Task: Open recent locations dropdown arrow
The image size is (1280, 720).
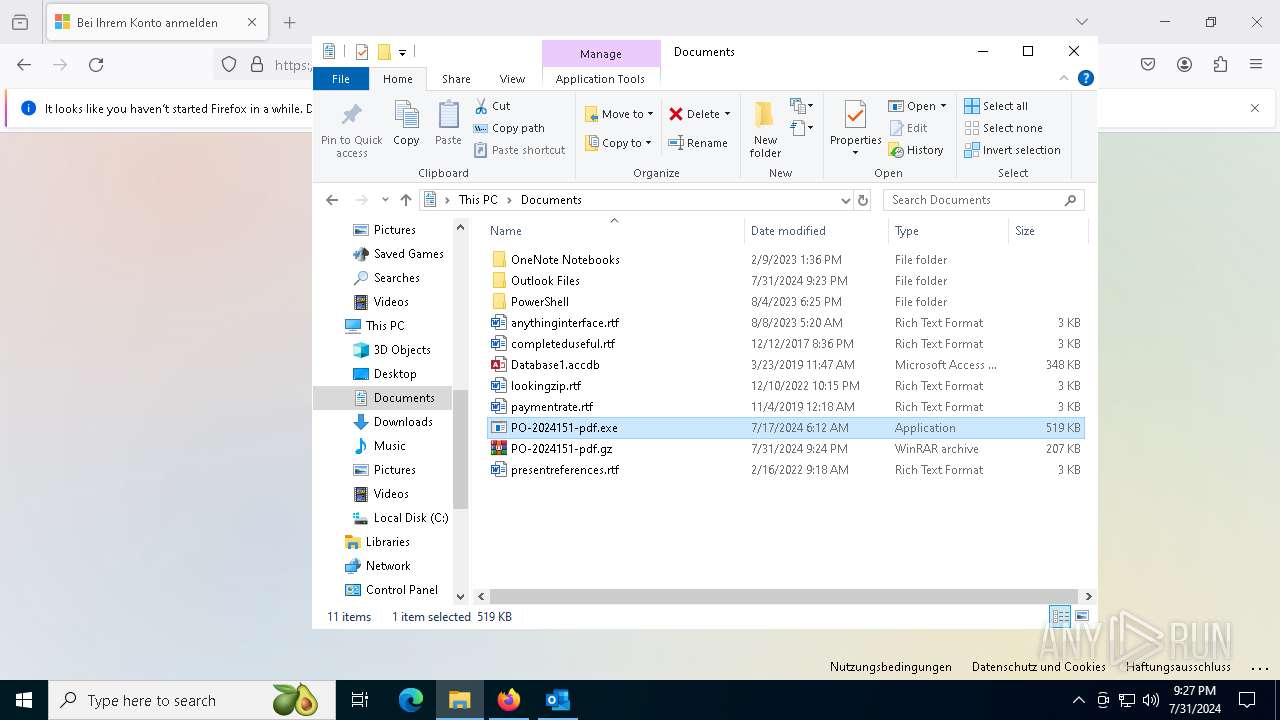Action: (385, 200)
